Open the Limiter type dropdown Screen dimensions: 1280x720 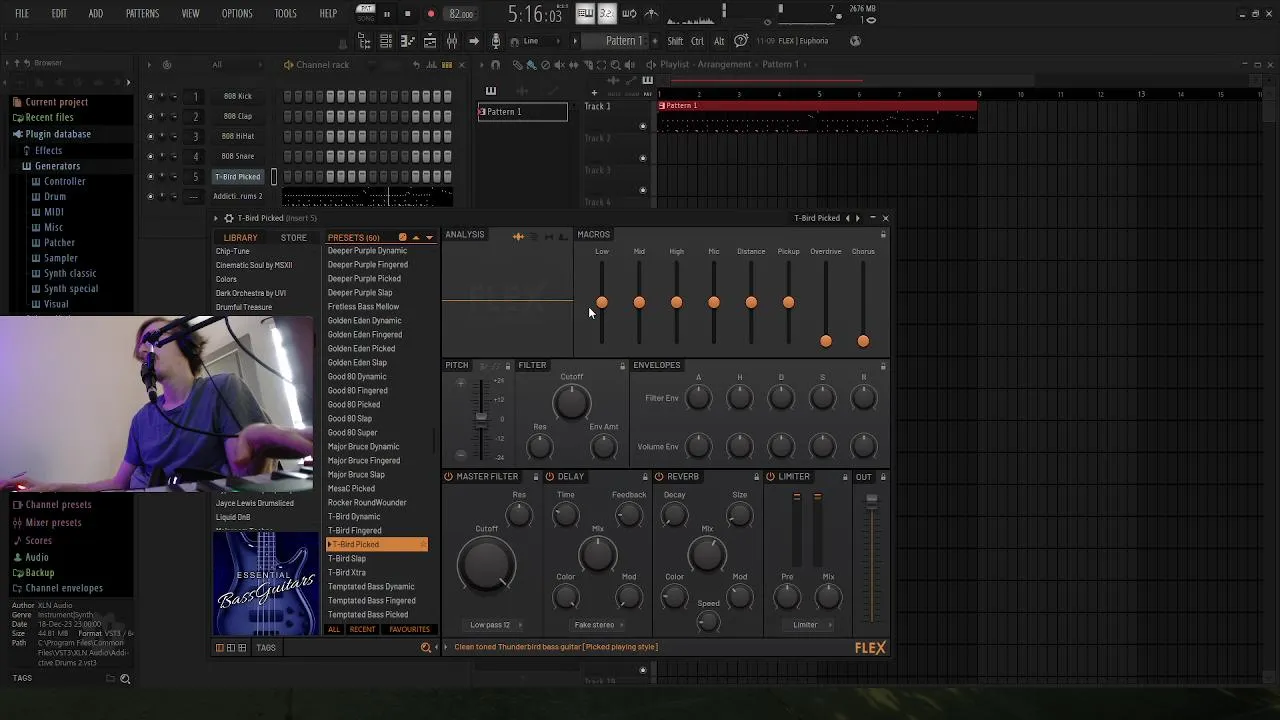click(808, 625)
